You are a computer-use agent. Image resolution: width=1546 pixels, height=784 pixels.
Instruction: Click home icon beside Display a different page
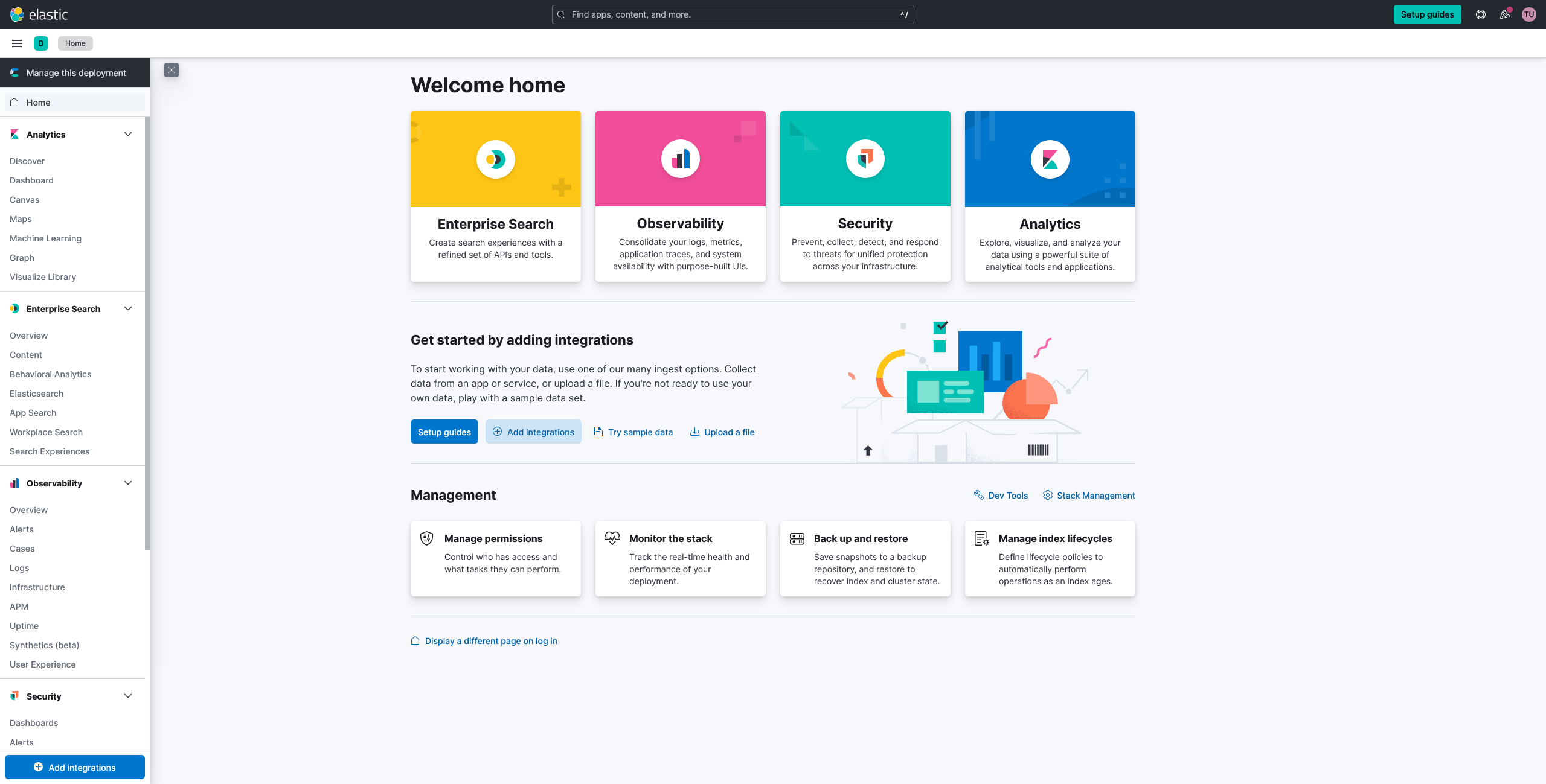(x=415, y=640)
